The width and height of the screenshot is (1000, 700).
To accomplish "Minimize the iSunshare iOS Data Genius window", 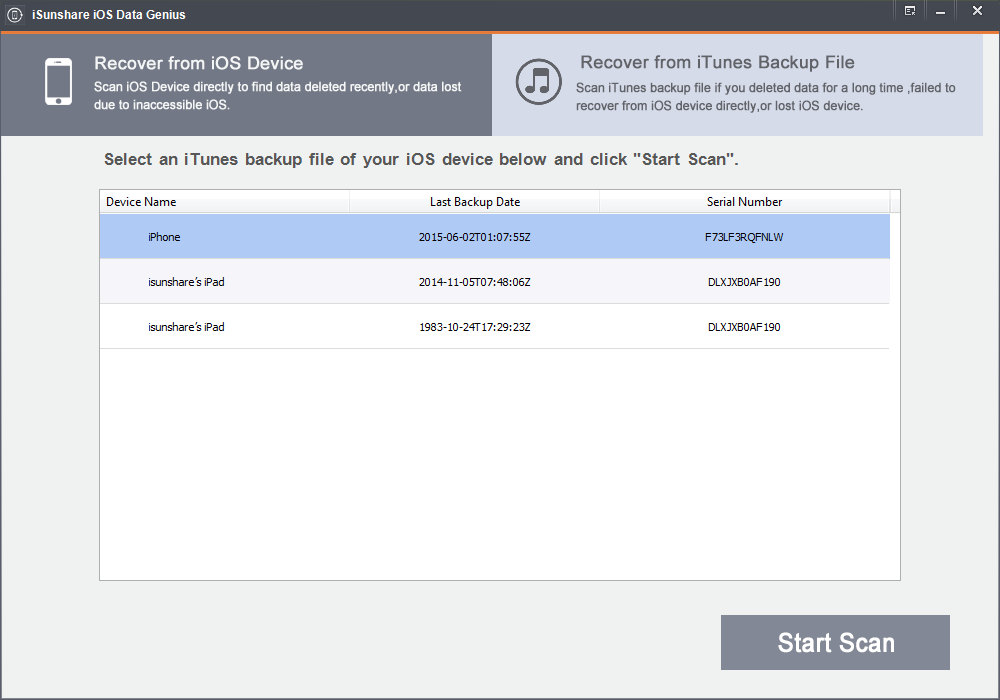I will 940,12.
